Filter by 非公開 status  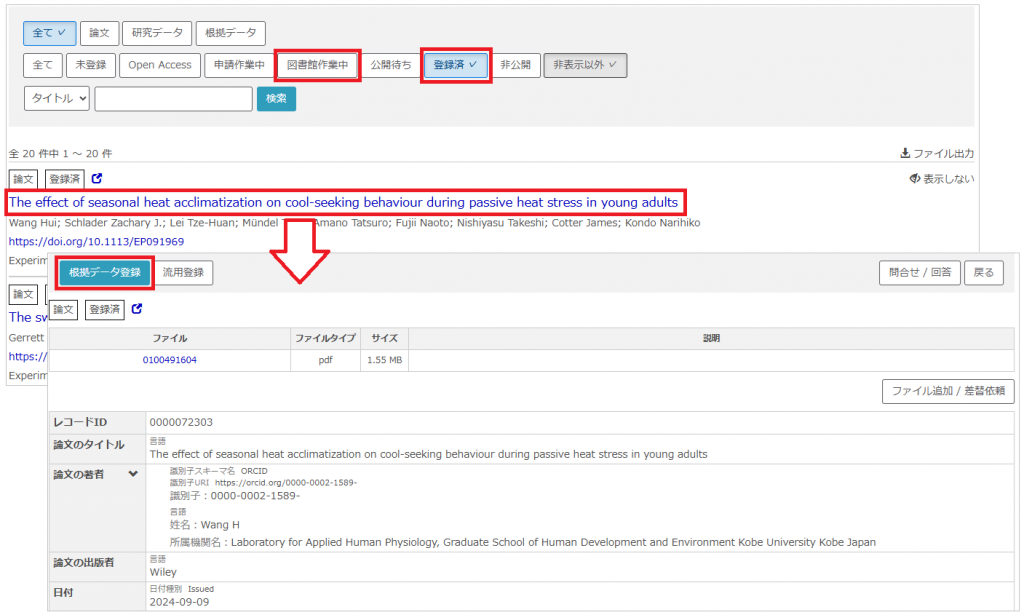[x=515, y=65]
